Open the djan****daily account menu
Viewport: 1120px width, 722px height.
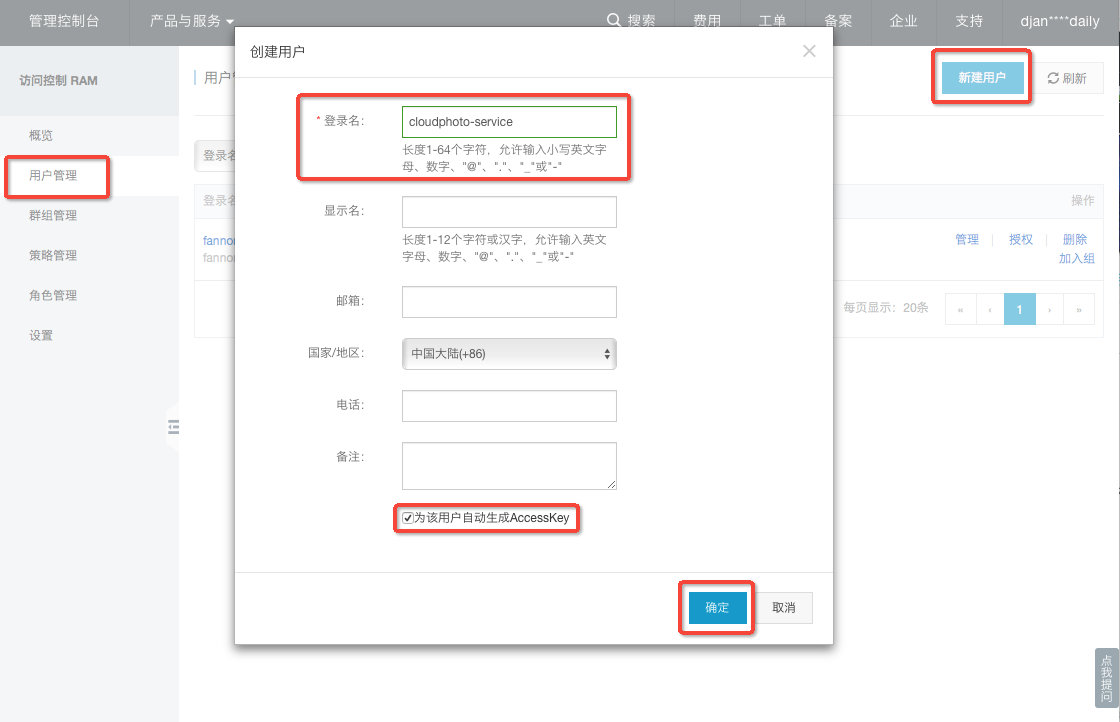[1059, 21]
